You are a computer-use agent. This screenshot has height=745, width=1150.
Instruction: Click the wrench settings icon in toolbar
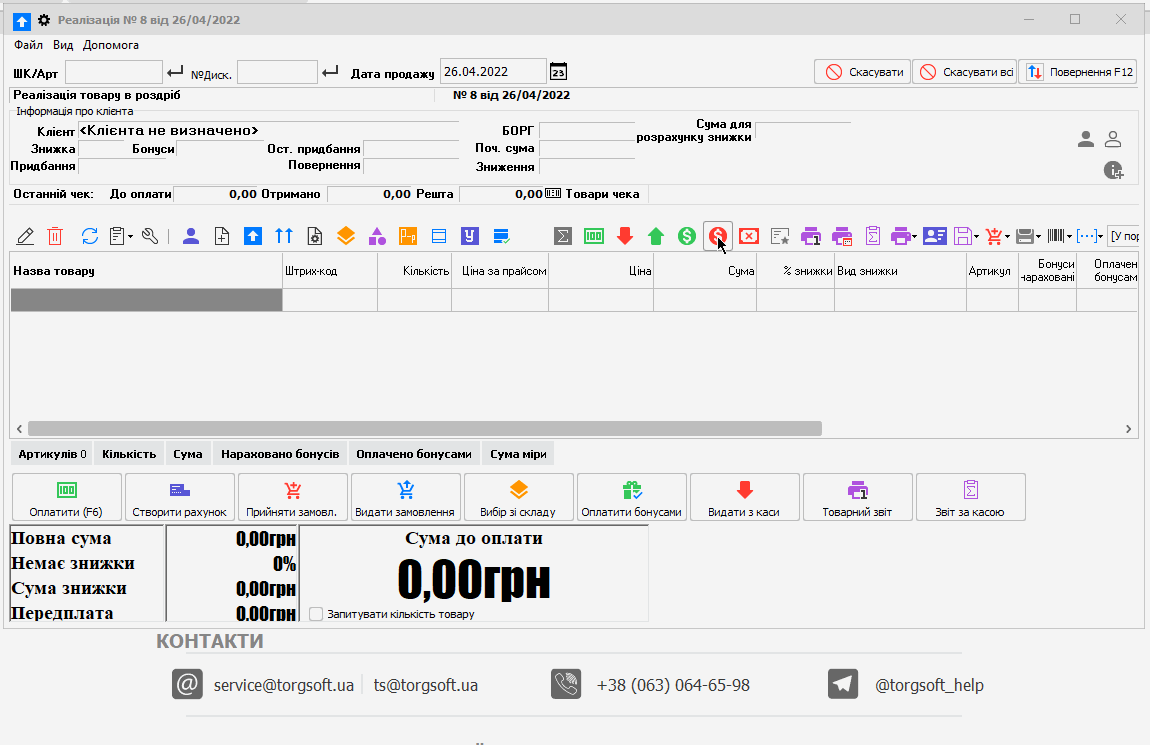click(150, 236)
